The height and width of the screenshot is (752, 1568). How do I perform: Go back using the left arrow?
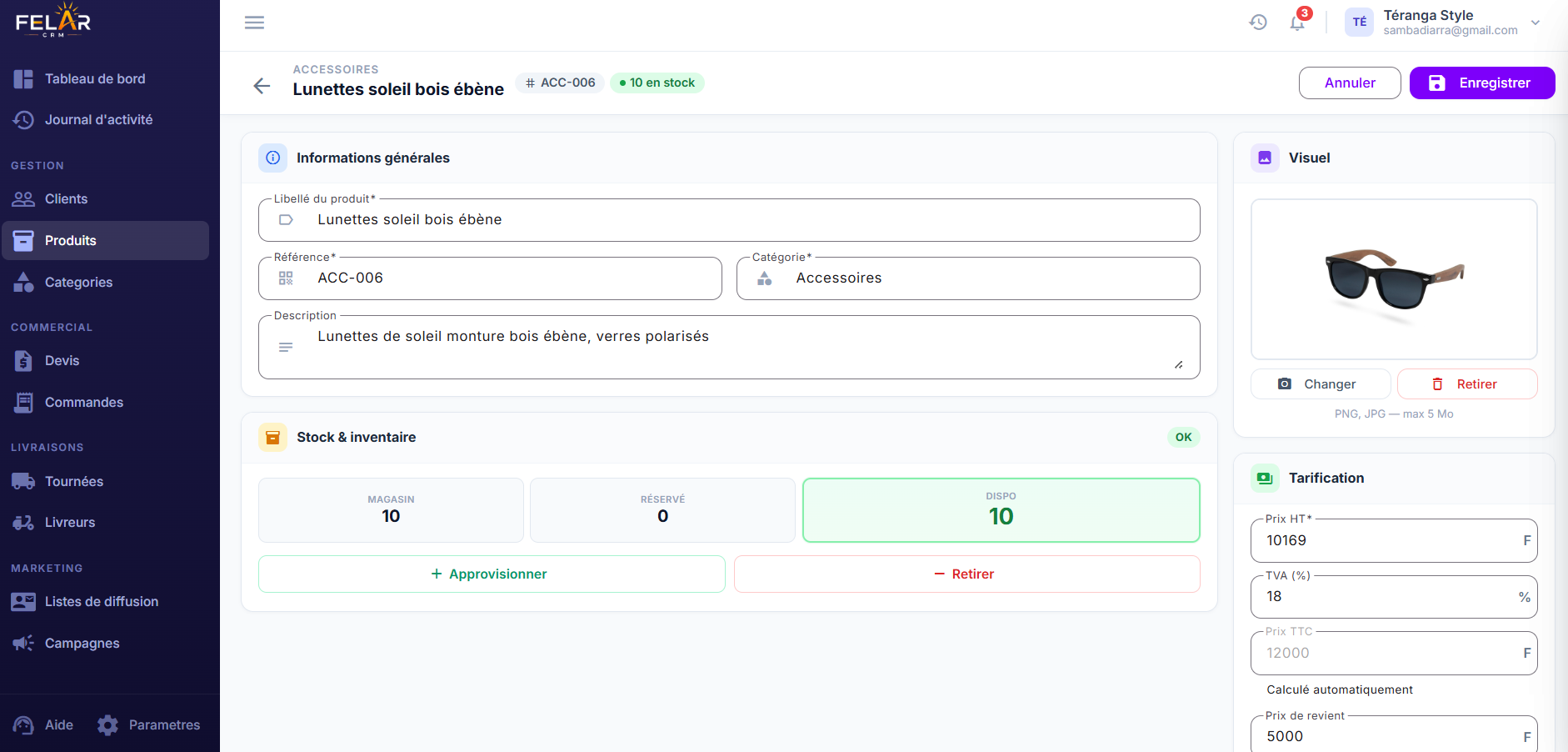pos(262,85)
